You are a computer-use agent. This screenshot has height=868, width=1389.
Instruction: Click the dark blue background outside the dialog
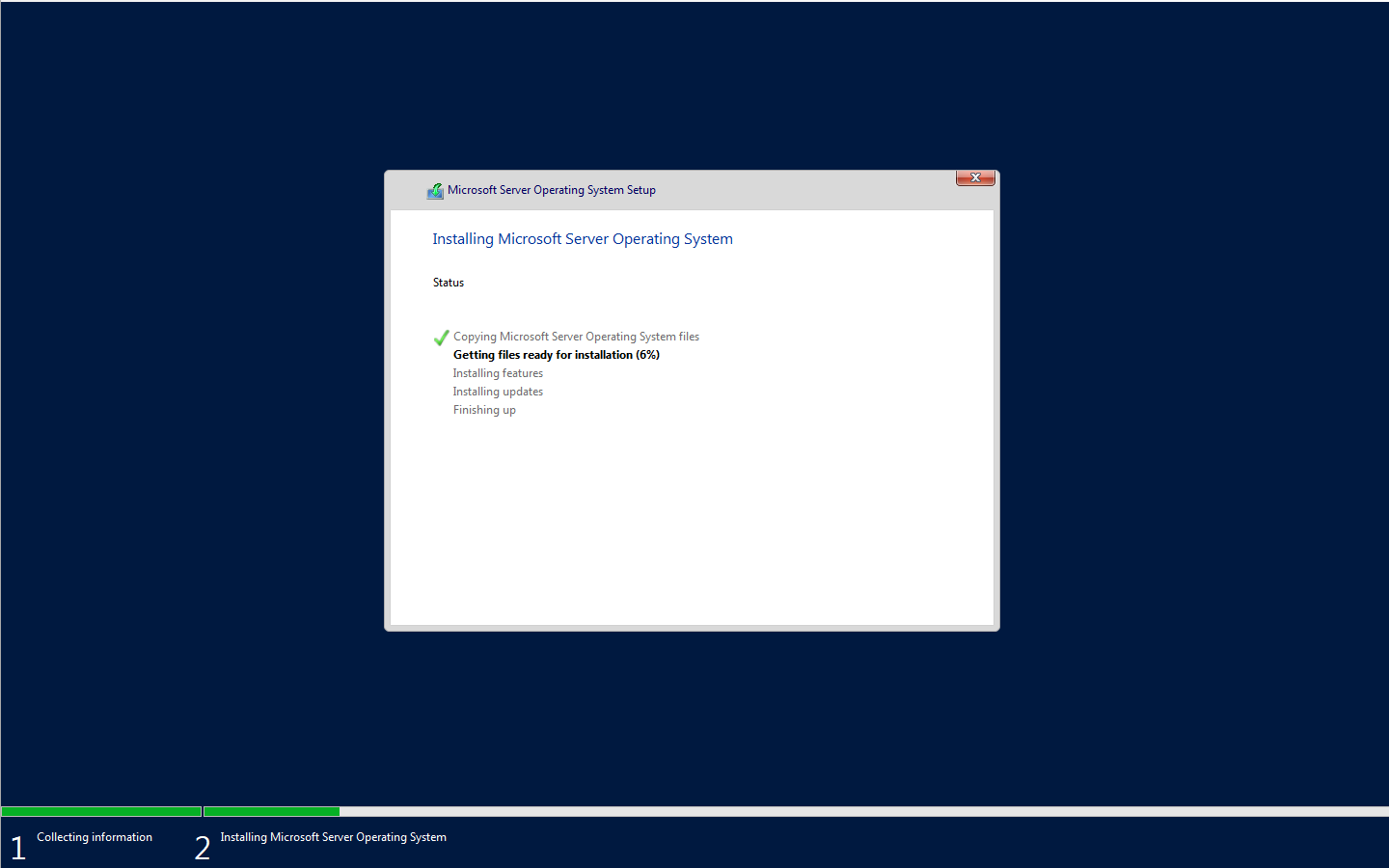click(1157, 386)
